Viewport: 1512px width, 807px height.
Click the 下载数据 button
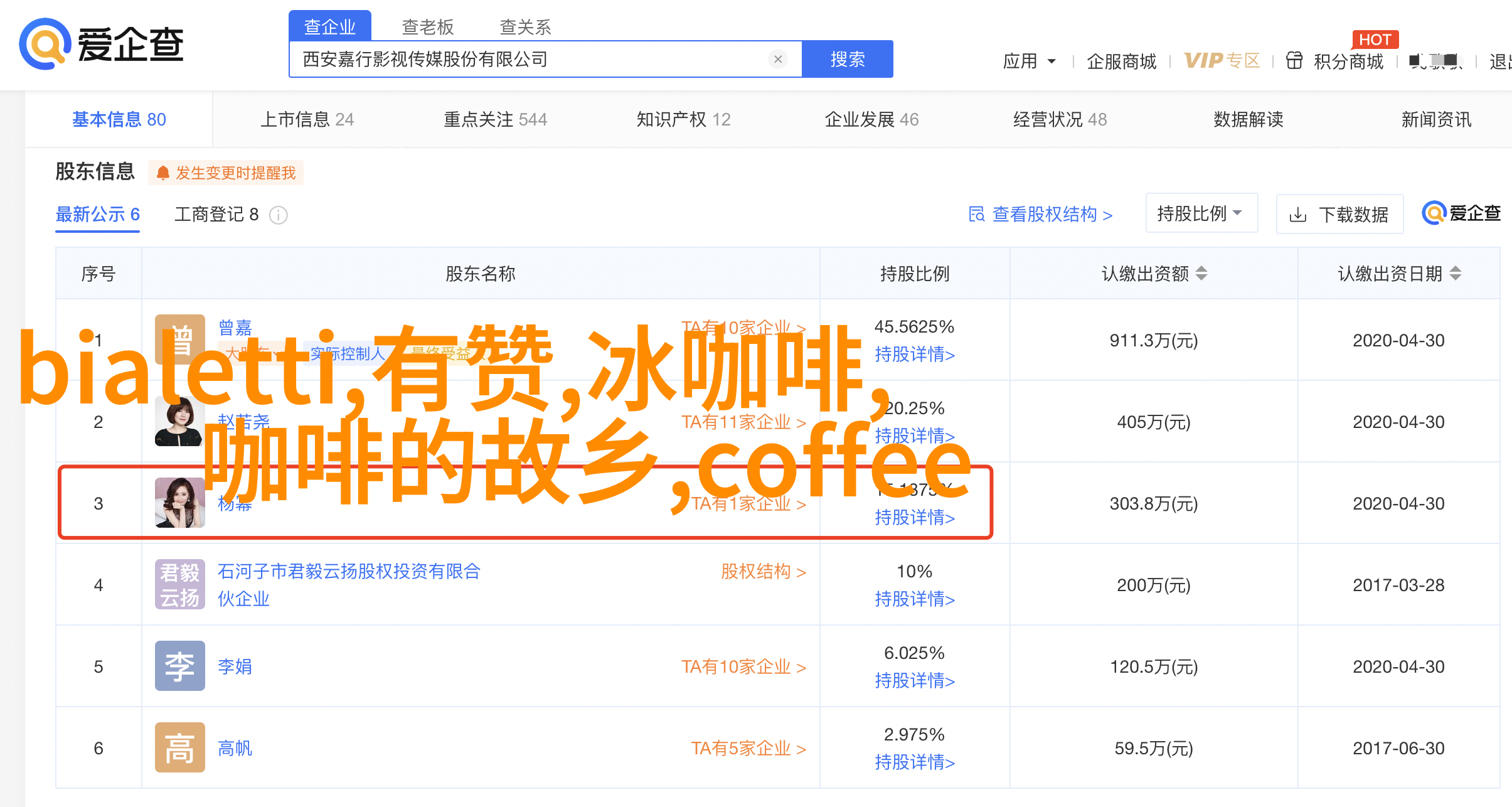[x=1339, y=215]
